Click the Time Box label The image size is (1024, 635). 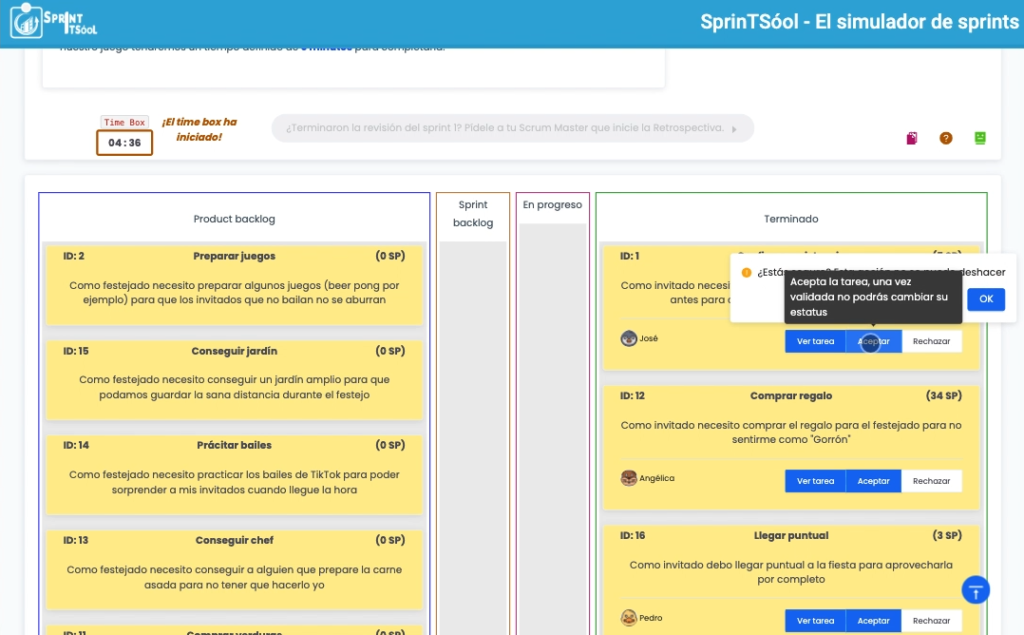(124, 122)
